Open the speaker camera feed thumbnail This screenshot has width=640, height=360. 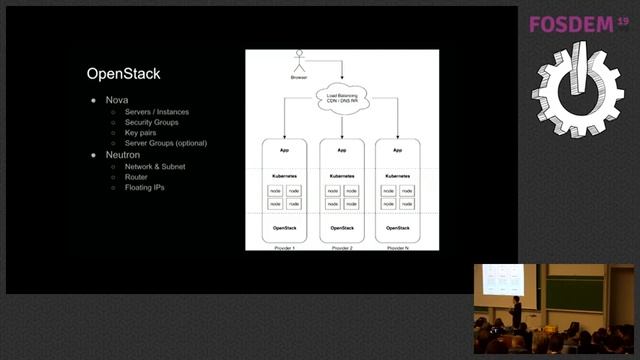(554, 309)
